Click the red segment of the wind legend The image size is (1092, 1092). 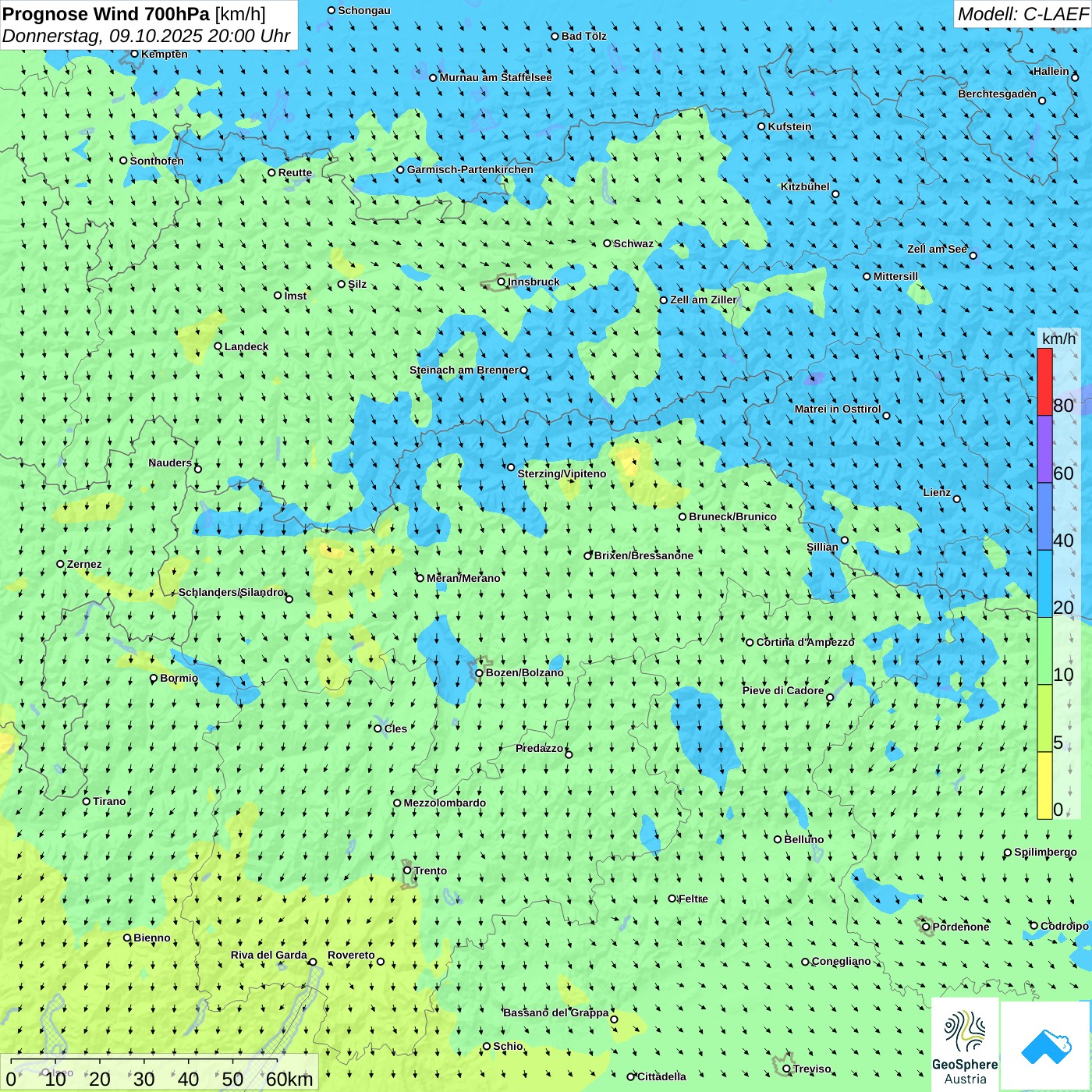click(1044, 381)
